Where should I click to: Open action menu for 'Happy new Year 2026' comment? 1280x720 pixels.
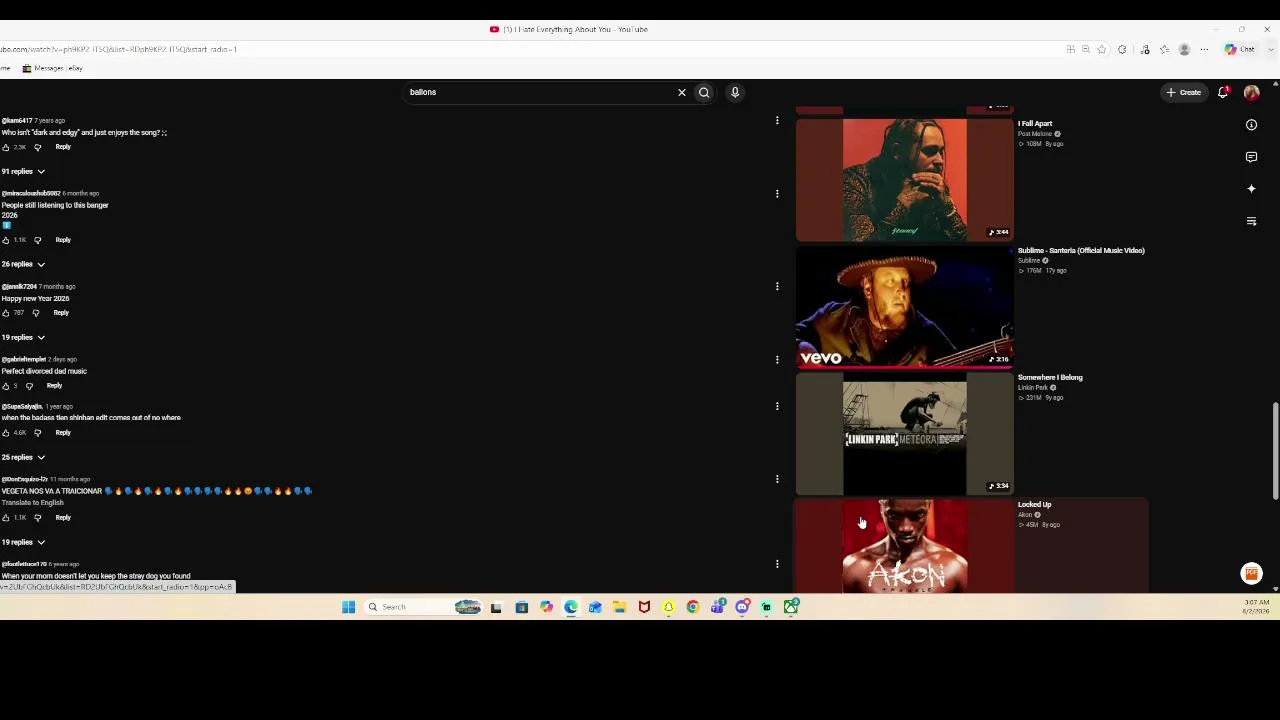pos(777,287)
